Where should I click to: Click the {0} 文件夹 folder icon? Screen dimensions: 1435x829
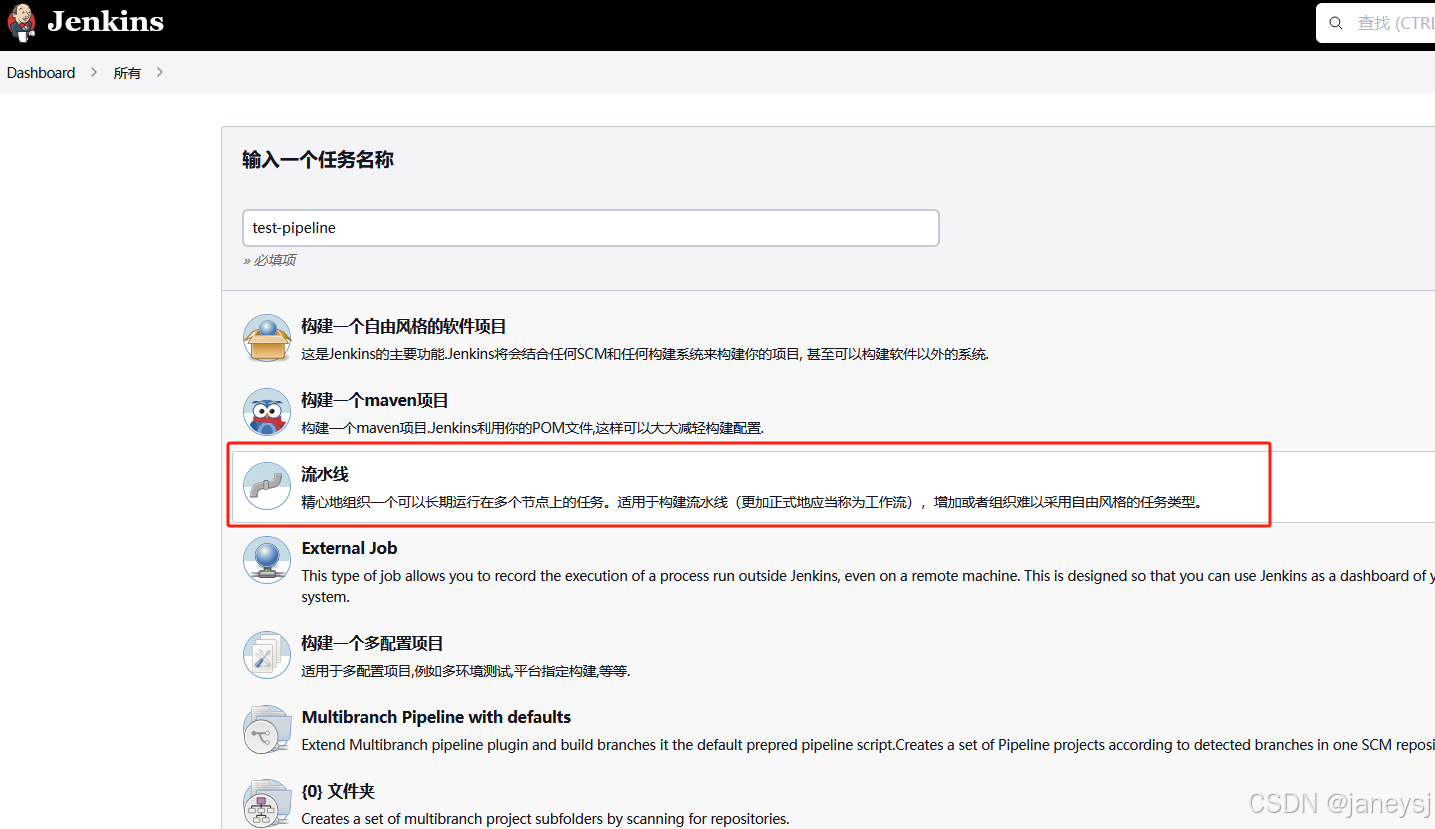point(266,801)
